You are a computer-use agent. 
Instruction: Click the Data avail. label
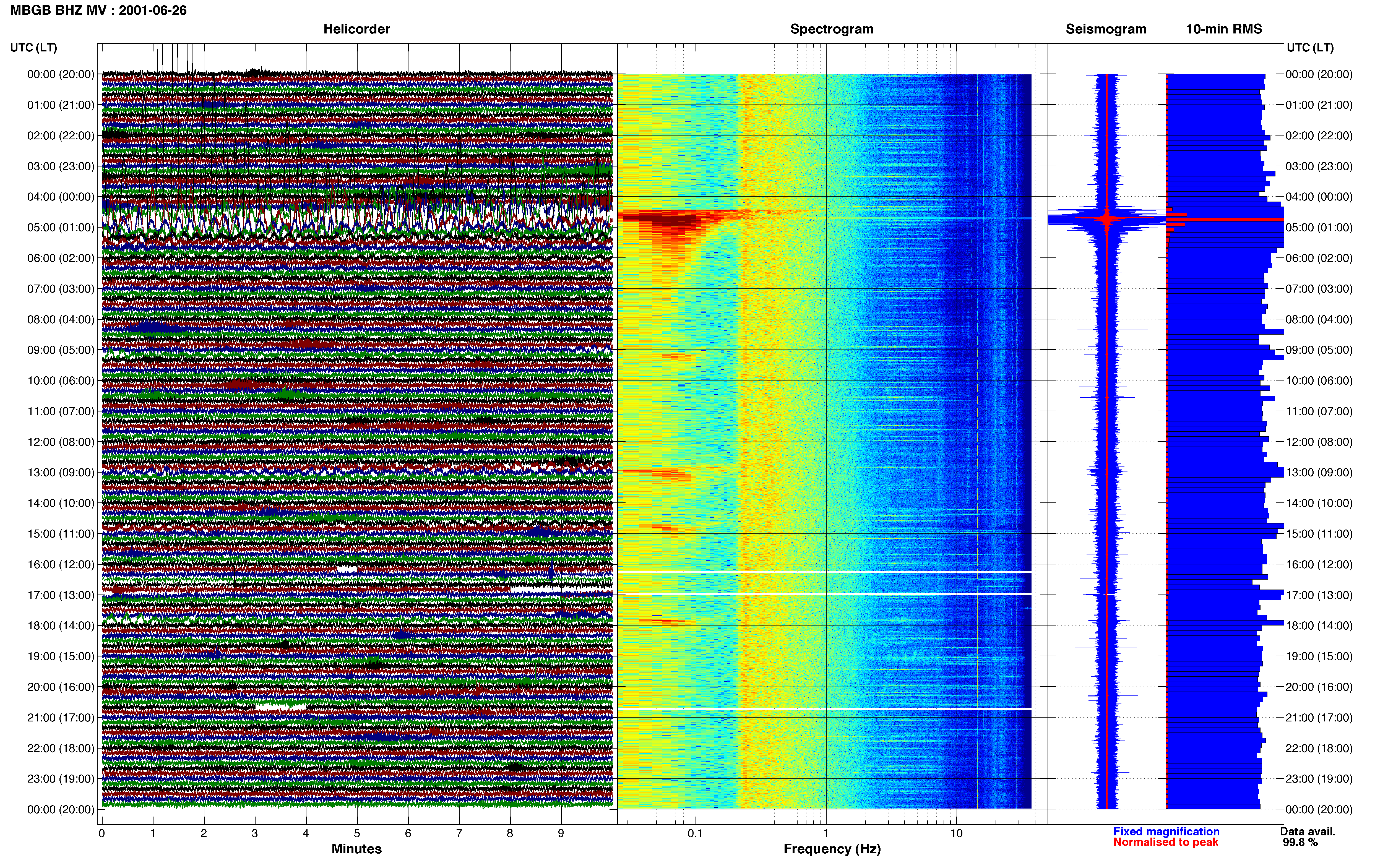(1308, 832)
